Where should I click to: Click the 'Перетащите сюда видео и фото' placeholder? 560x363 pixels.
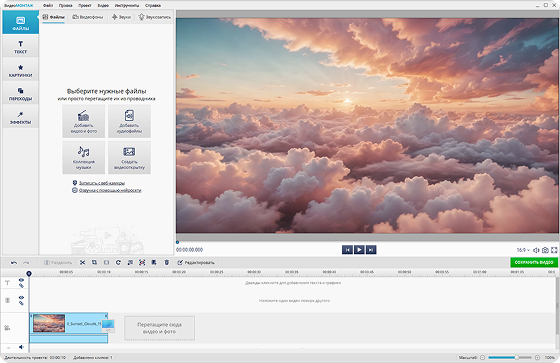coord(160,328)
